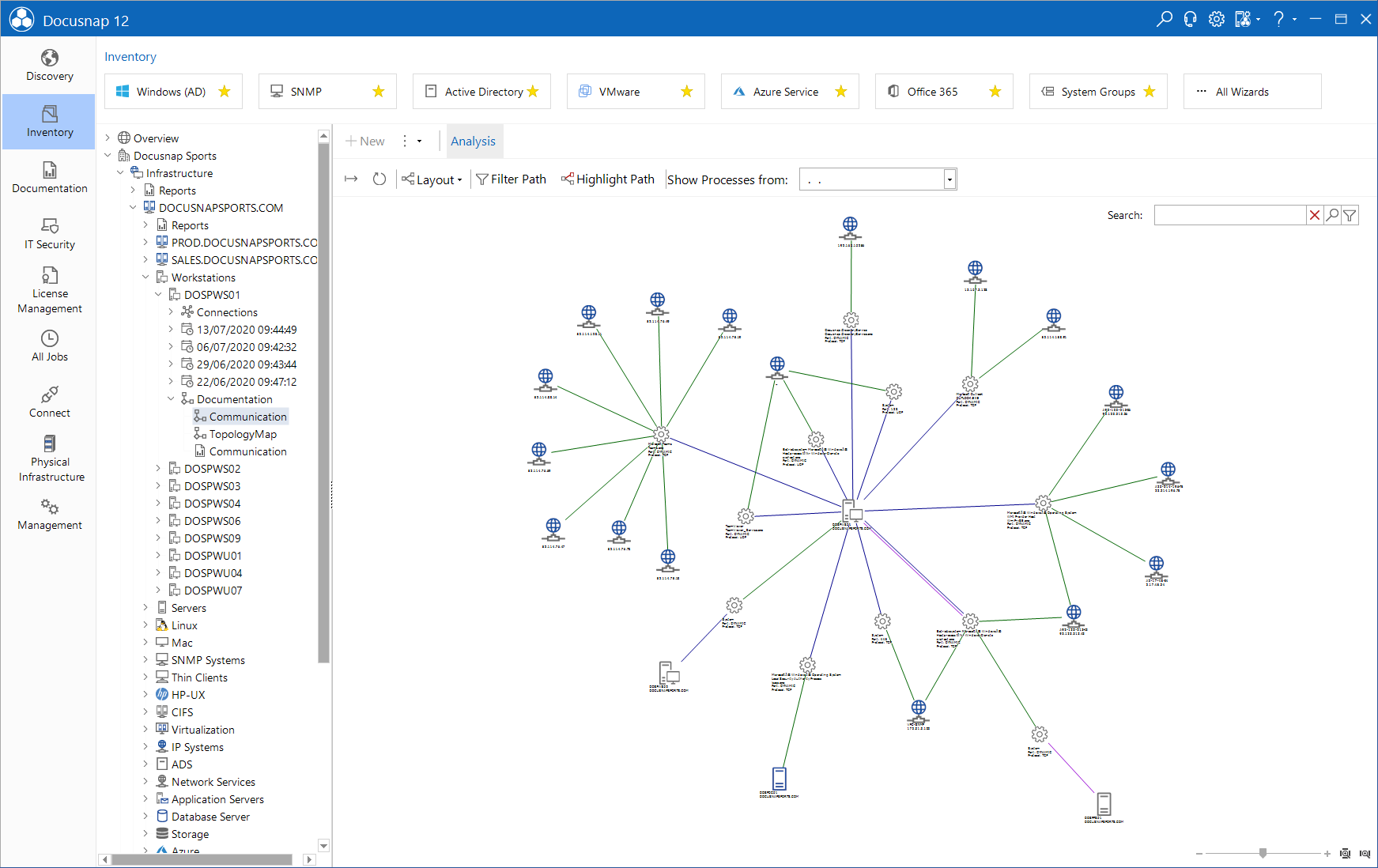Click the right-arrow expand toolbar icon
Image resolution: width=1378 pixels, height=868 pixels.
pyautogui.click(x=352, y=179)
